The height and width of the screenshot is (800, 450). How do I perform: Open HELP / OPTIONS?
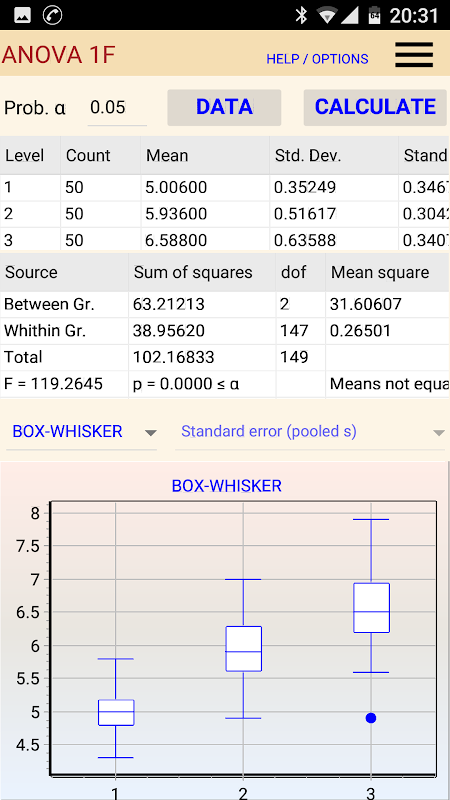point(317,59)
